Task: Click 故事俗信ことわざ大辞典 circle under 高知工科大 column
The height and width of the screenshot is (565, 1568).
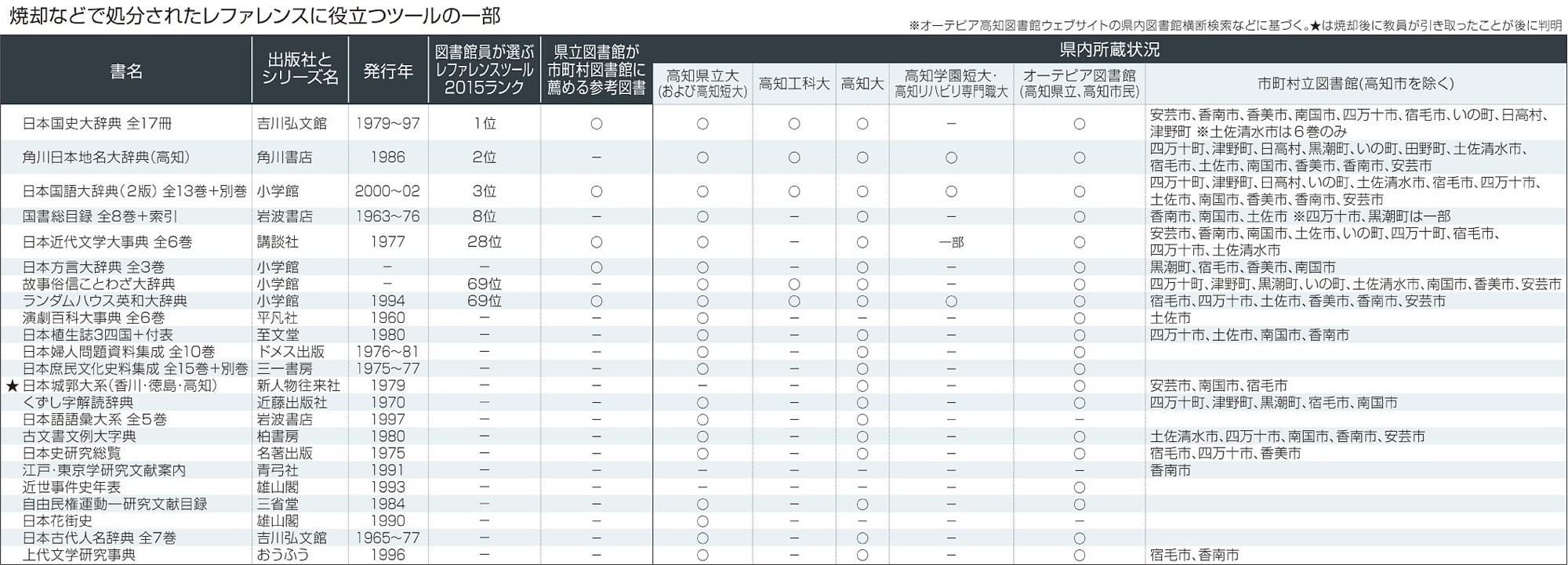Action: coord(794,284)
